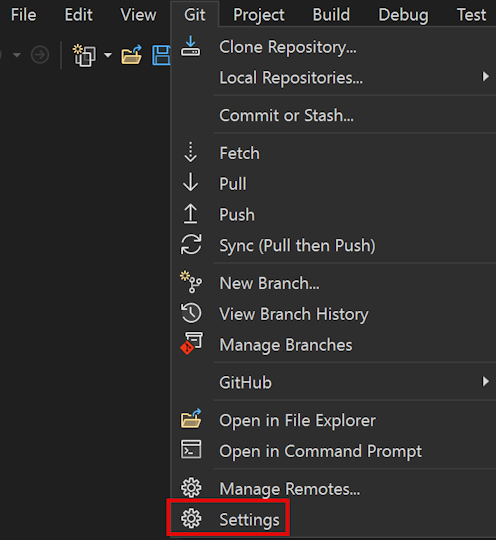Click the Open in File Explorer folder icon
The image size is (496, 540).
tap(191, 418)
